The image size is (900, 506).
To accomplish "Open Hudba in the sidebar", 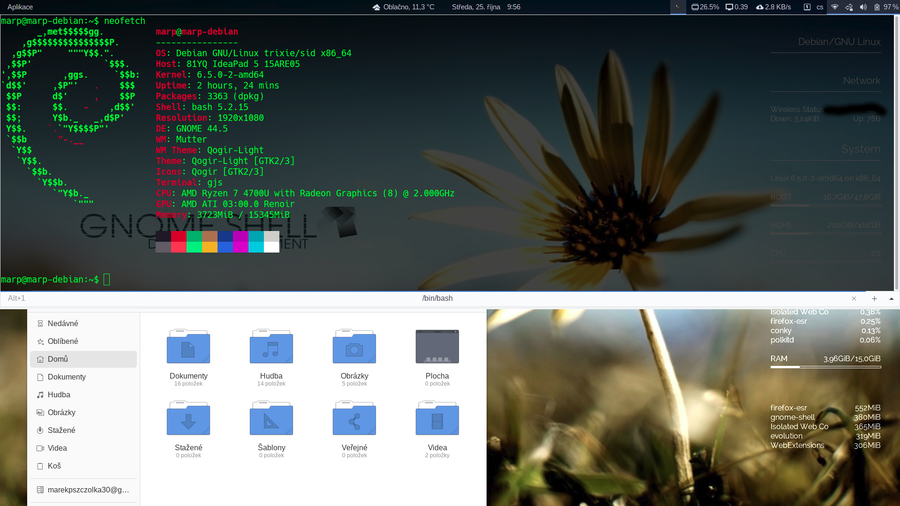I will coord(83,395).
